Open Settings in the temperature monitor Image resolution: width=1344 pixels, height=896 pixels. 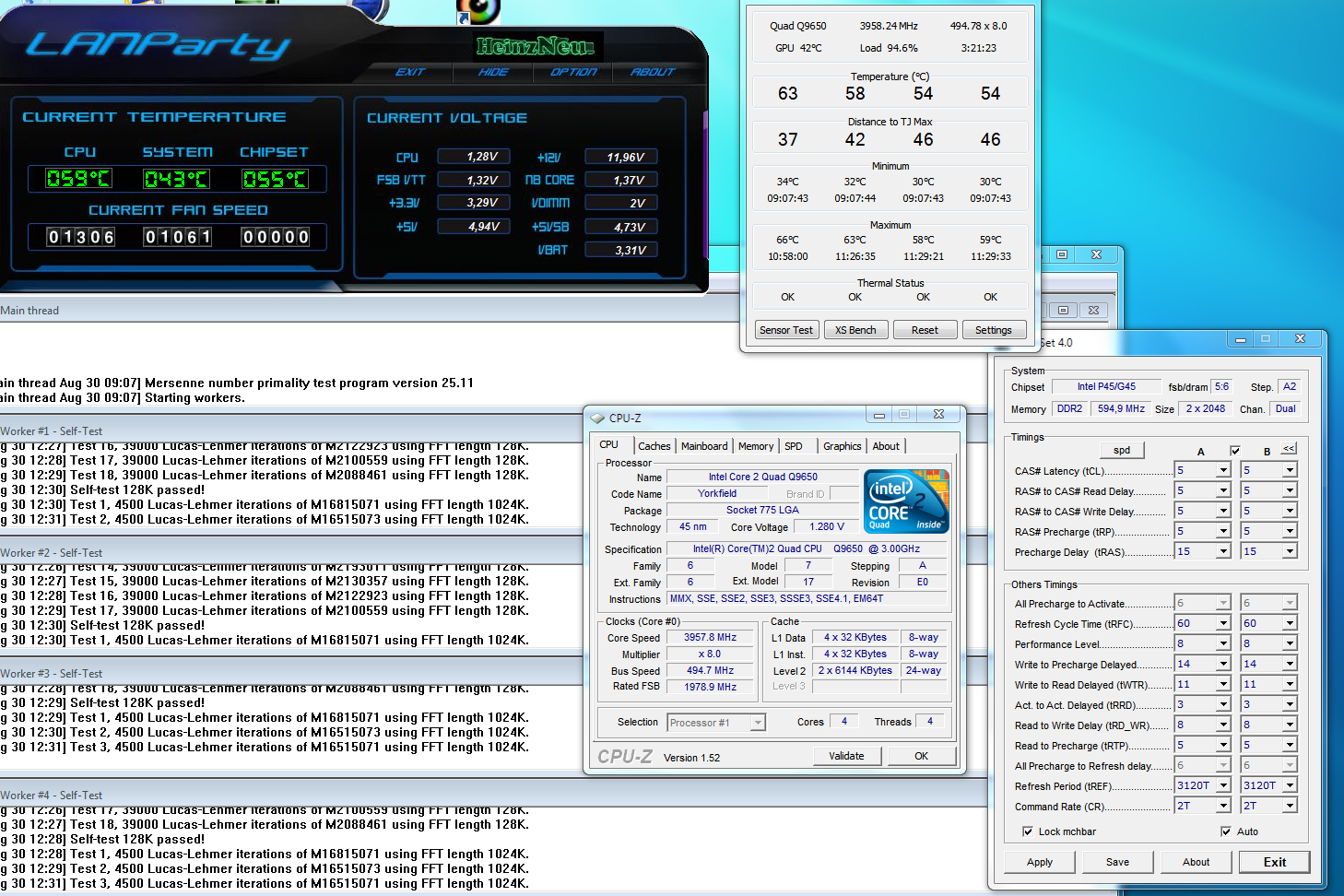(994, 330)
